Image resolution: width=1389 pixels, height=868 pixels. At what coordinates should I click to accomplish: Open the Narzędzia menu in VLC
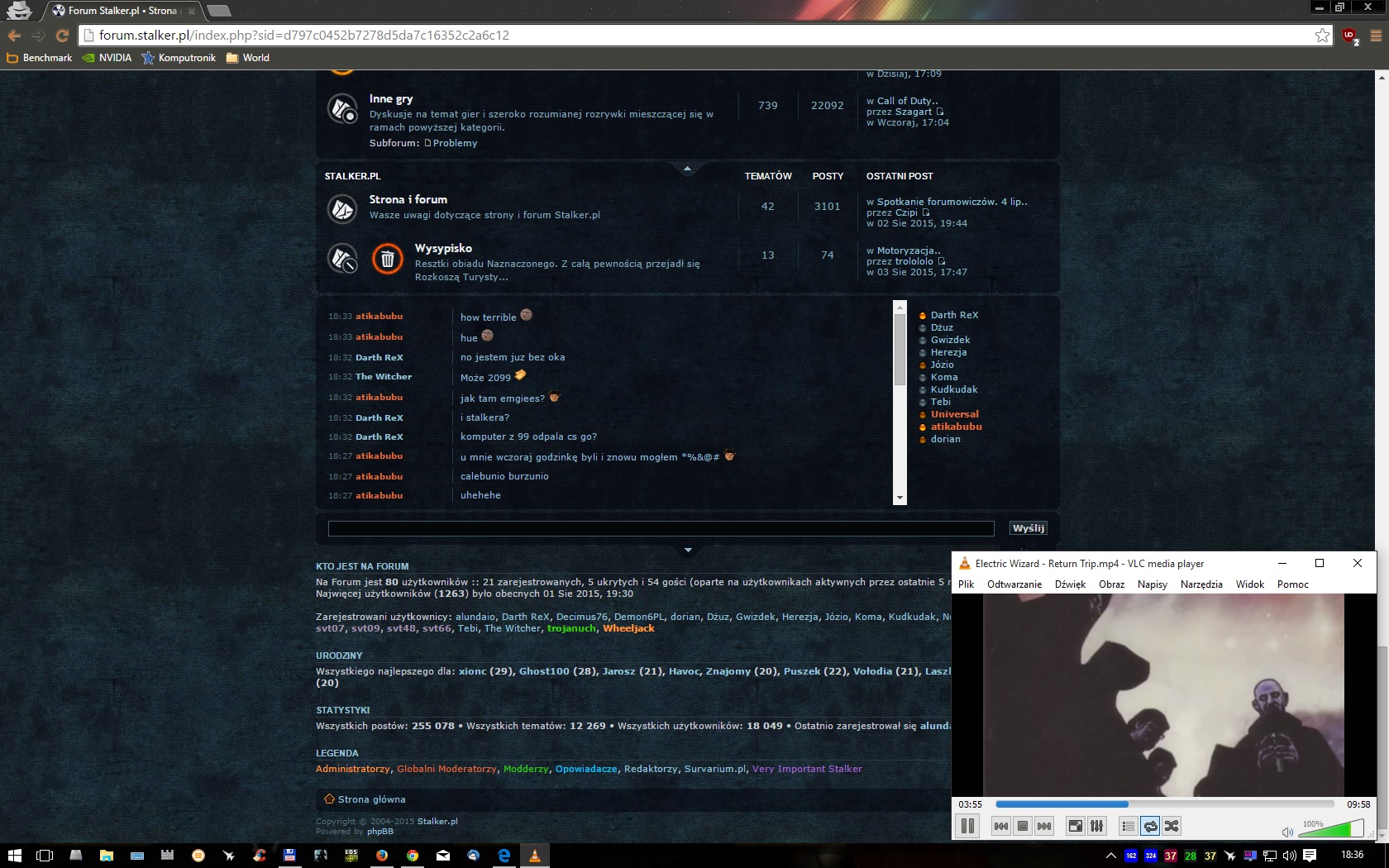1200,584
